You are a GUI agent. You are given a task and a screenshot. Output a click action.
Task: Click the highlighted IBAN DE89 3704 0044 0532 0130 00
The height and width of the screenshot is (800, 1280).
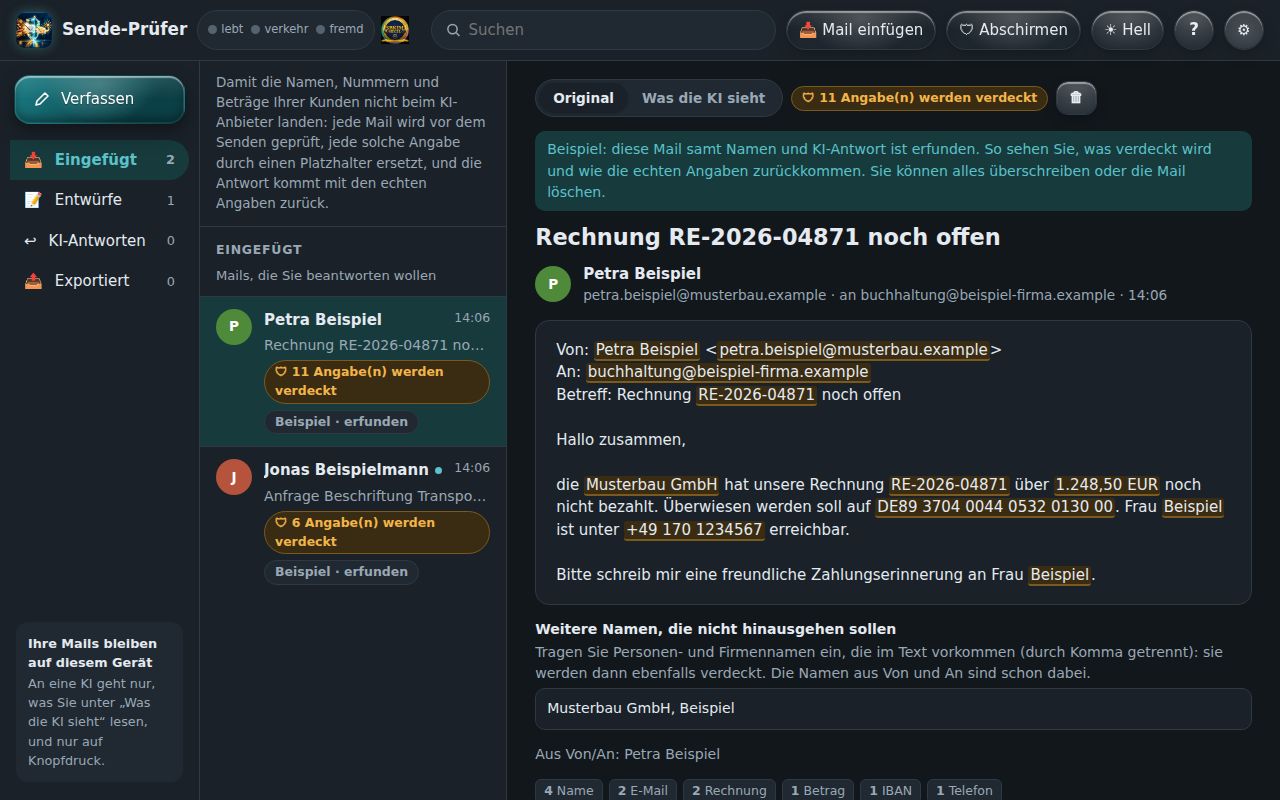[x=995, y=507]
